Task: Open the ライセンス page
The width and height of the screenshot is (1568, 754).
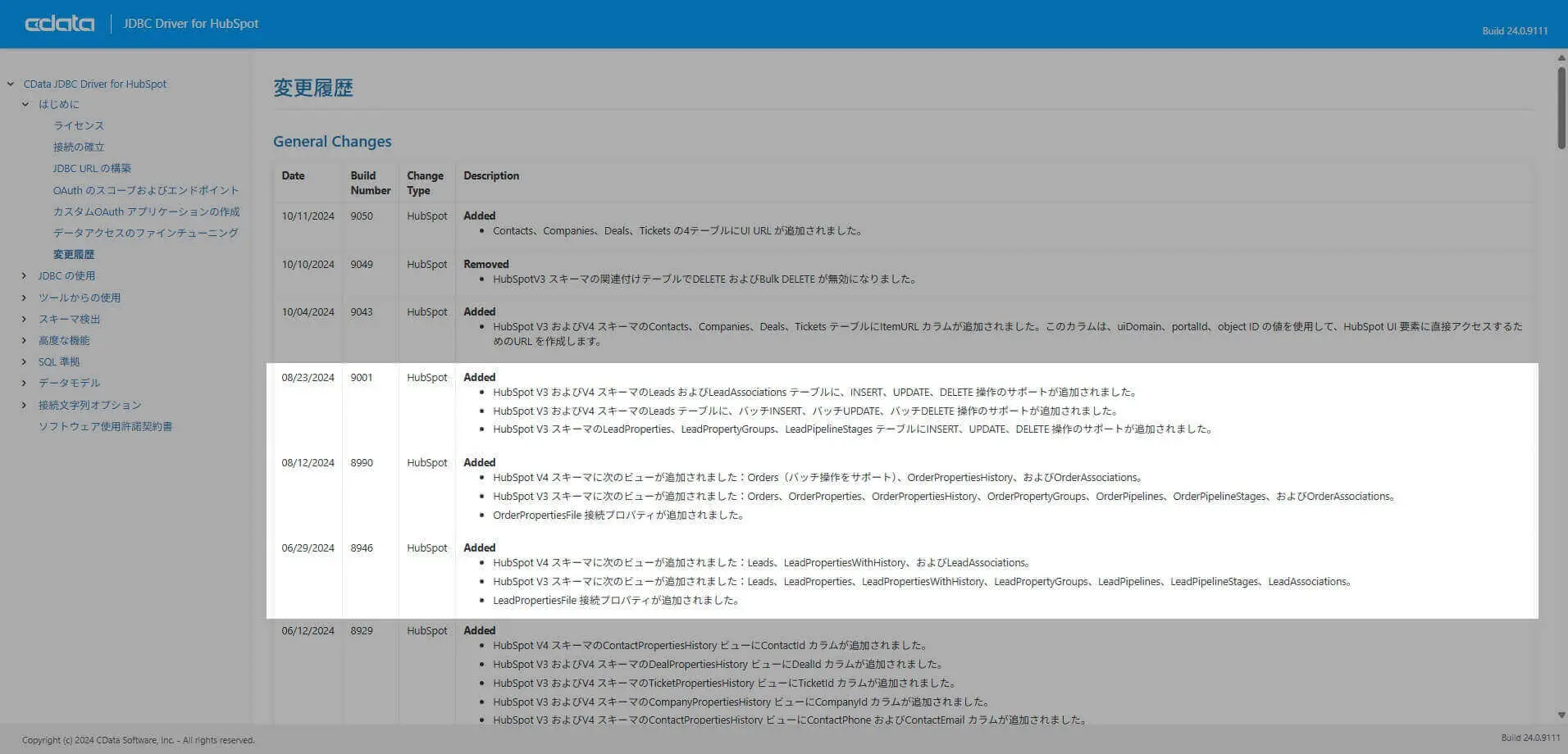Action: [79, 125]
